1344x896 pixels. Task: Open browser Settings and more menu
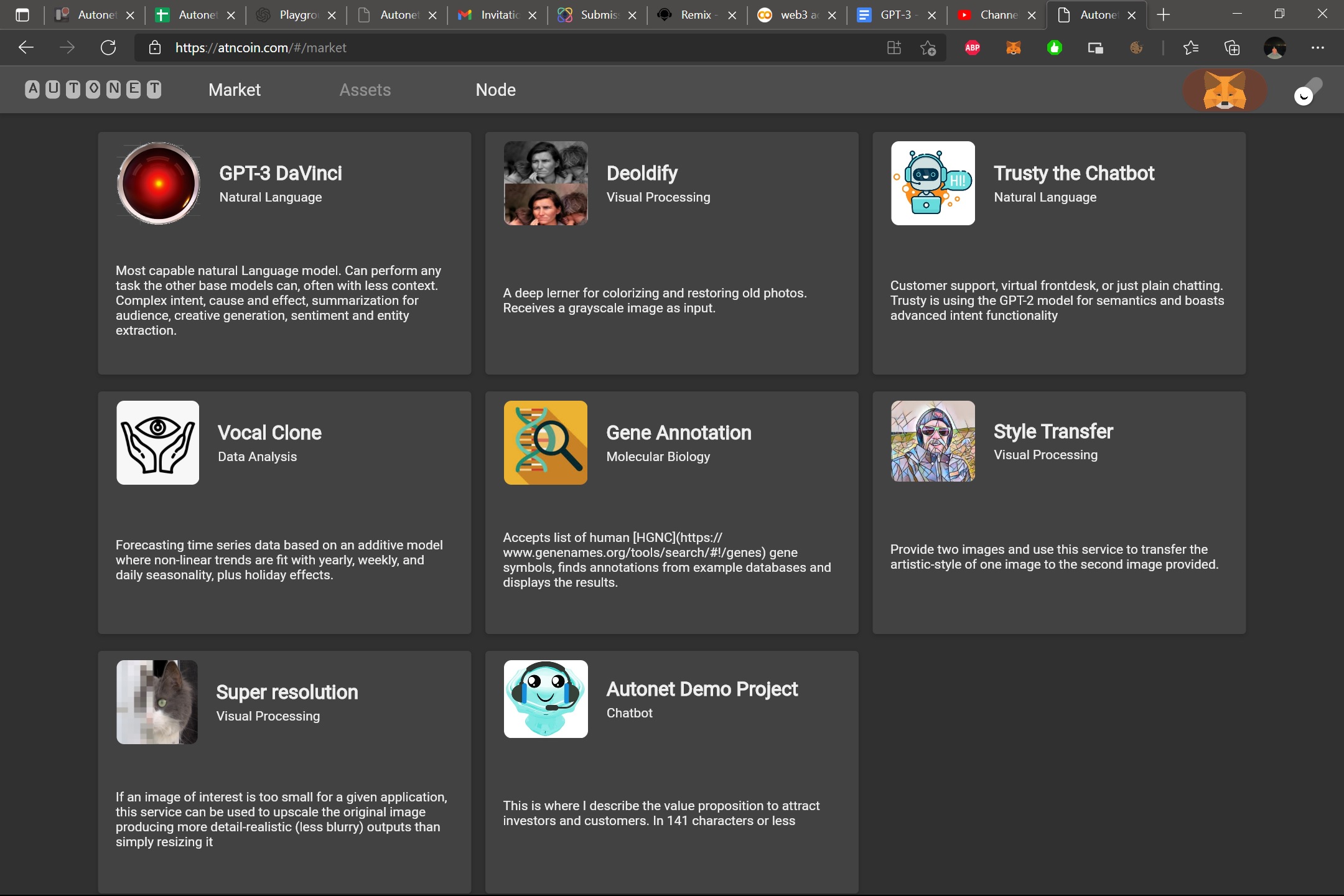[1318, 48]
